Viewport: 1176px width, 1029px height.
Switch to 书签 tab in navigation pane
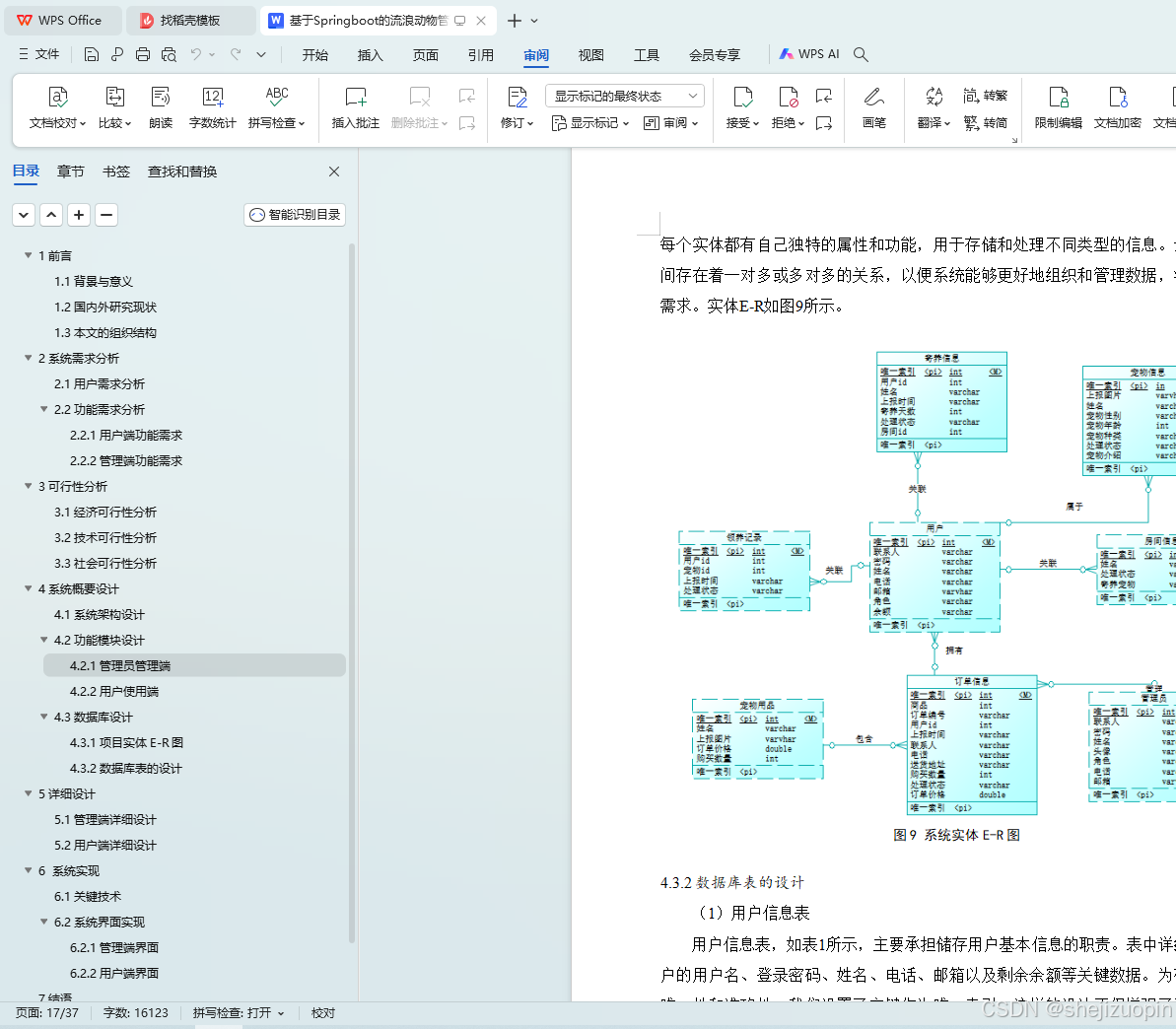pyautogui.click(x=116, y=171)
